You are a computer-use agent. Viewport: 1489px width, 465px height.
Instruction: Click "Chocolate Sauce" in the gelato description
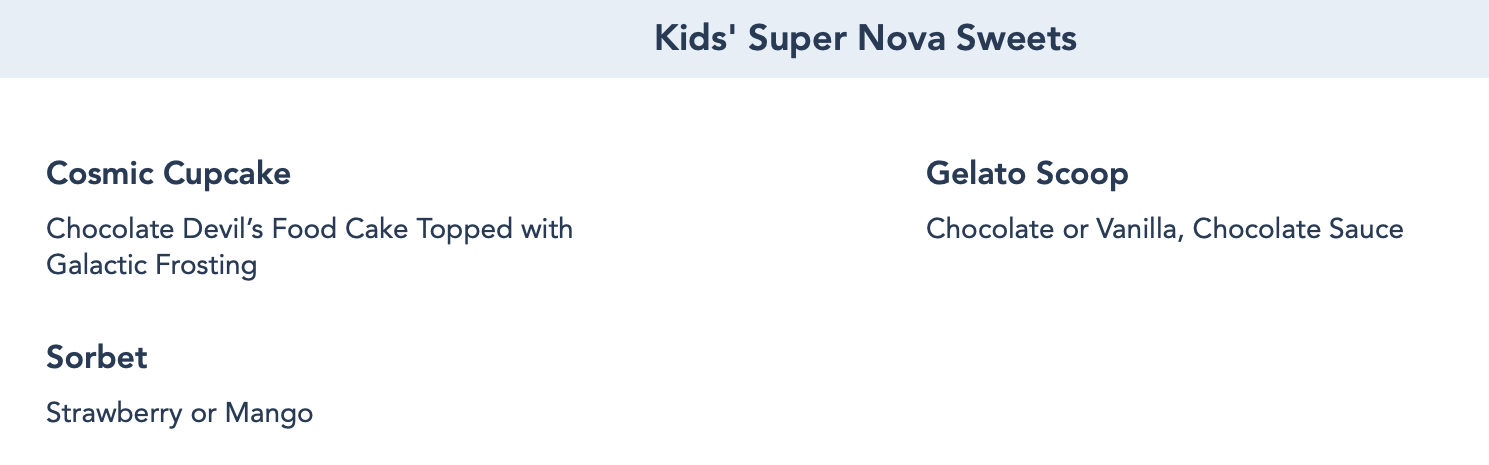pos(1298,229)
